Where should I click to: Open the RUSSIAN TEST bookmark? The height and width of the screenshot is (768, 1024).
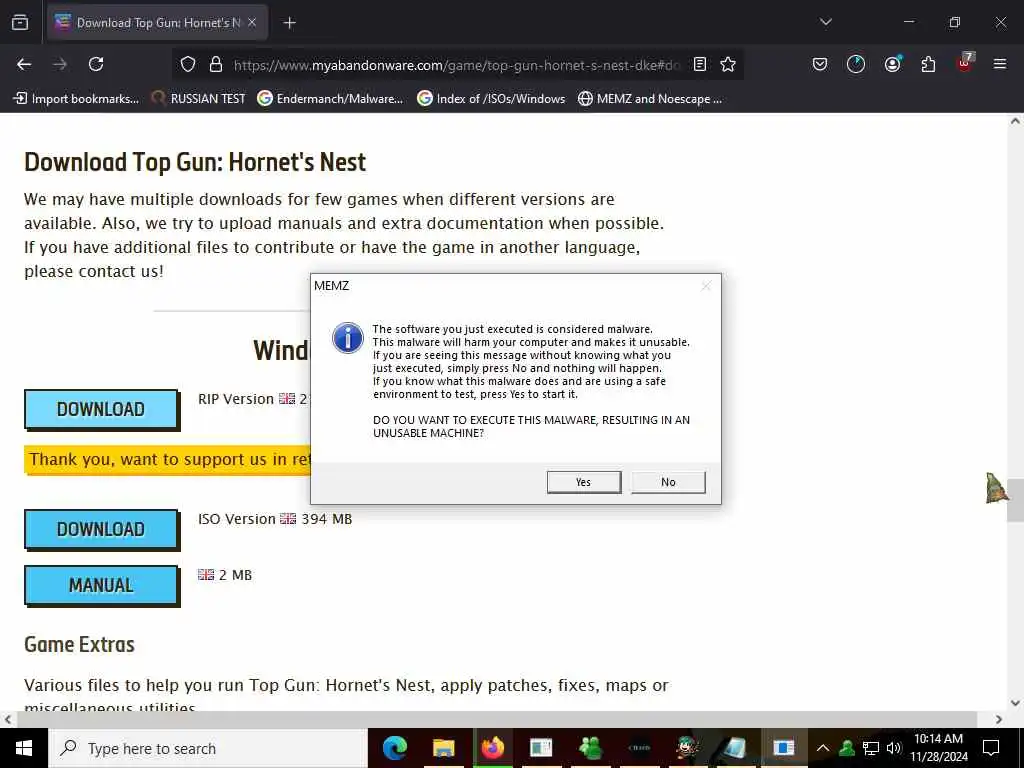[199, 99]
